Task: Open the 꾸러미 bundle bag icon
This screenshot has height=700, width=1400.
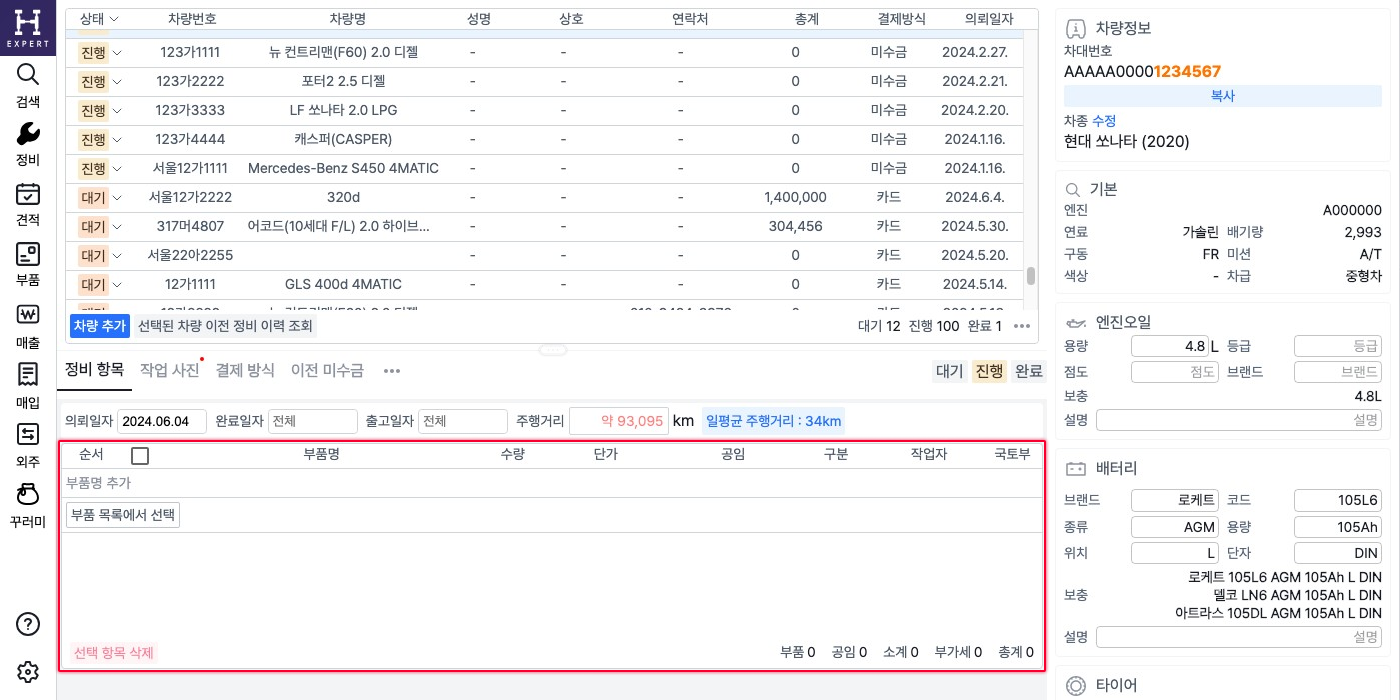Action: point(28,495)
